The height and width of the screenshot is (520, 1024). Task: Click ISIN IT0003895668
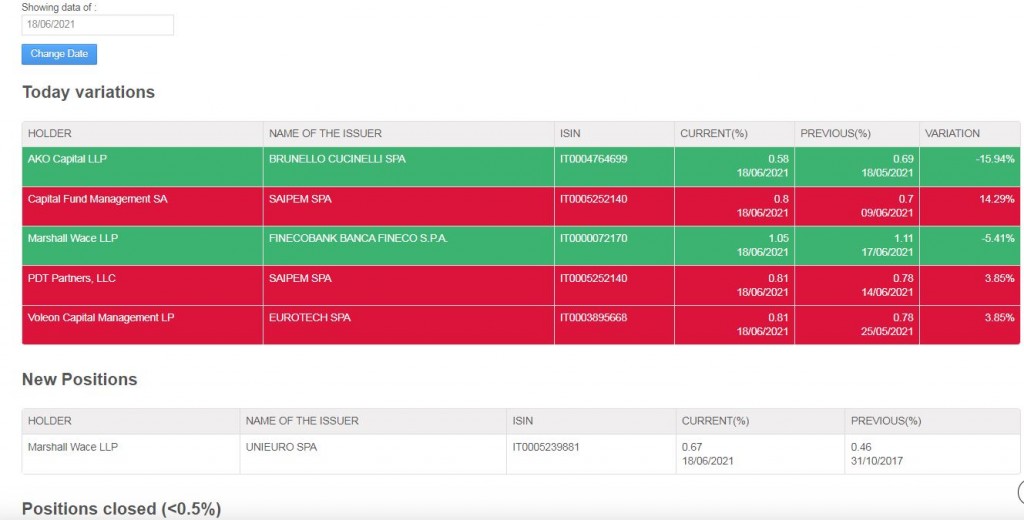593,317
